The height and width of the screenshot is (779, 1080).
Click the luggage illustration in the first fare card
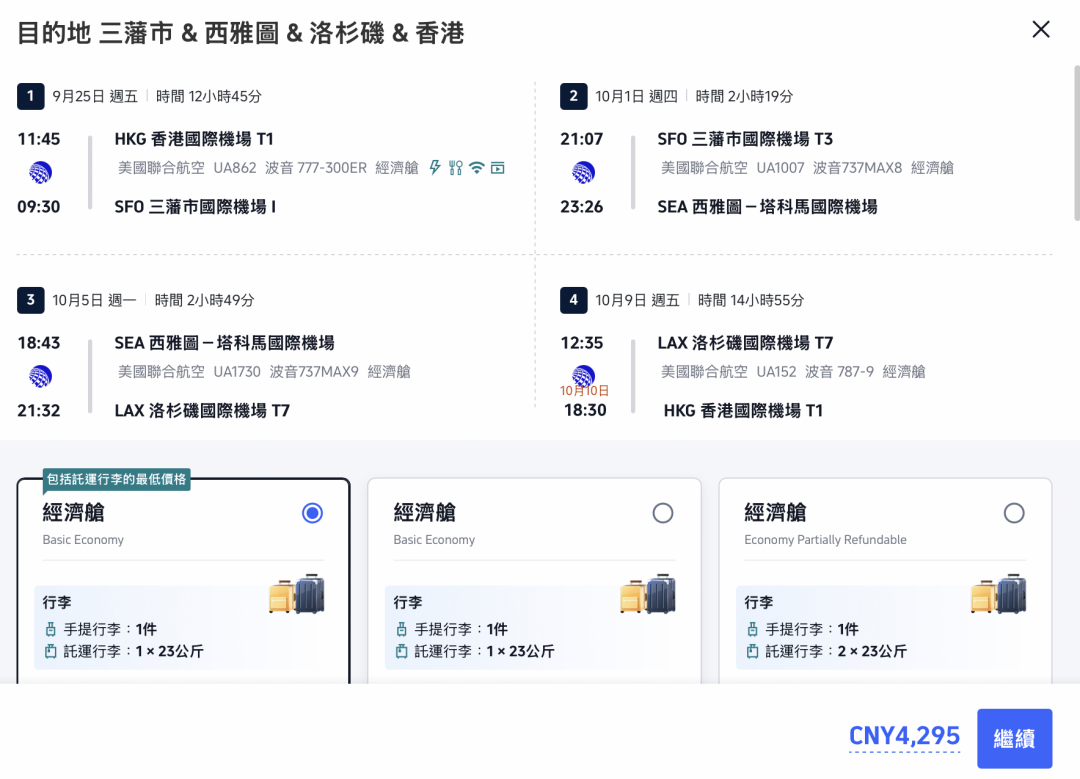pos(297,594)
